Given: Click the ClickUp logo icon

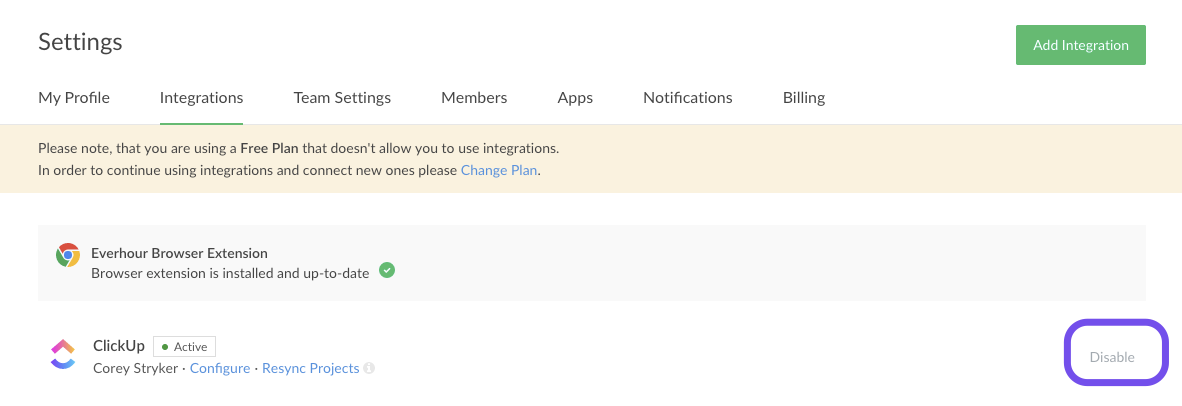Looking at the screenshot, I should [63, 355].
